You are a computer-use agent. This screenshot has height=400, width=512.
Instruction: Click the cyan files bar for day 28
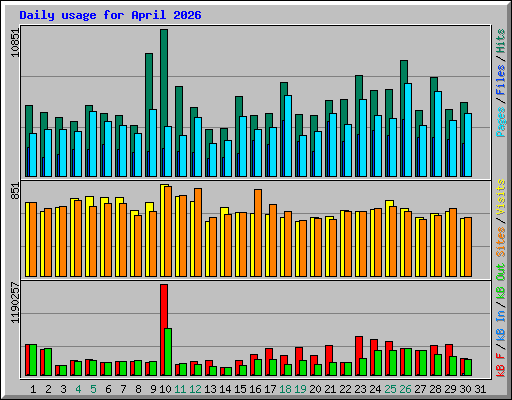click(438, 134)
